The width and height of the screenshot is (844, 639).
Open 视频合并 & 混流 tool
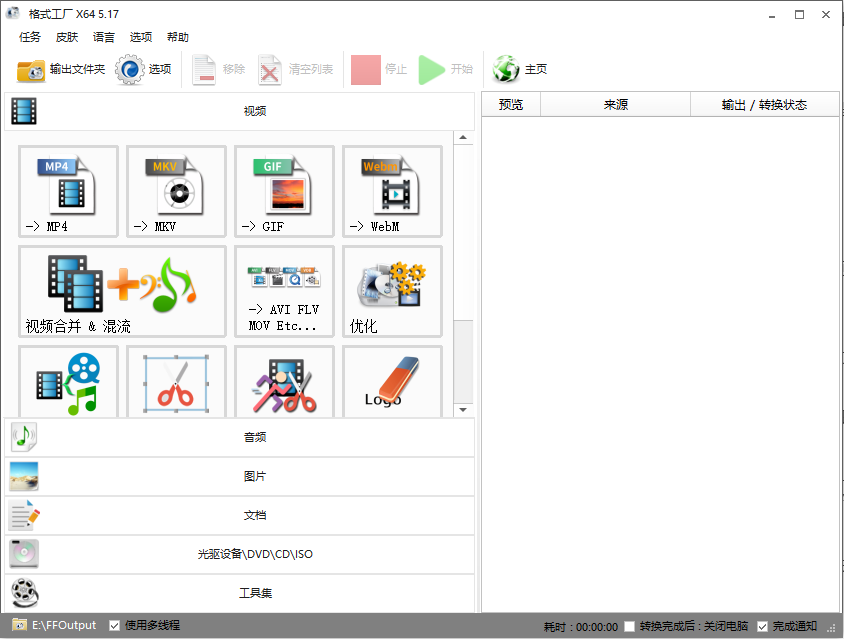point(122,291)
